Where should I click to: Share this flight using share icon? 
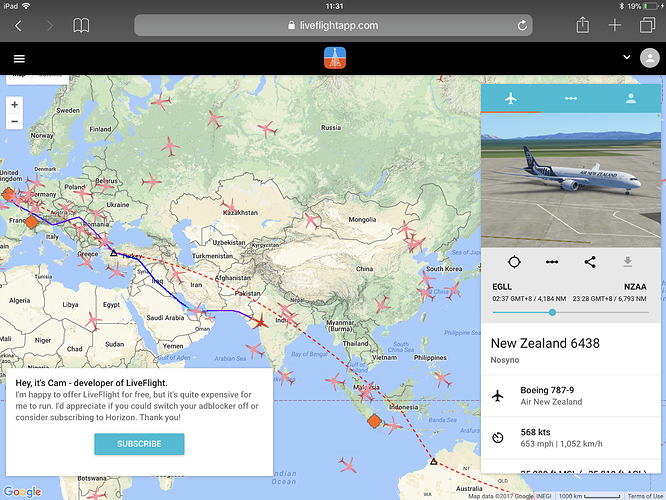click(590, 262)
